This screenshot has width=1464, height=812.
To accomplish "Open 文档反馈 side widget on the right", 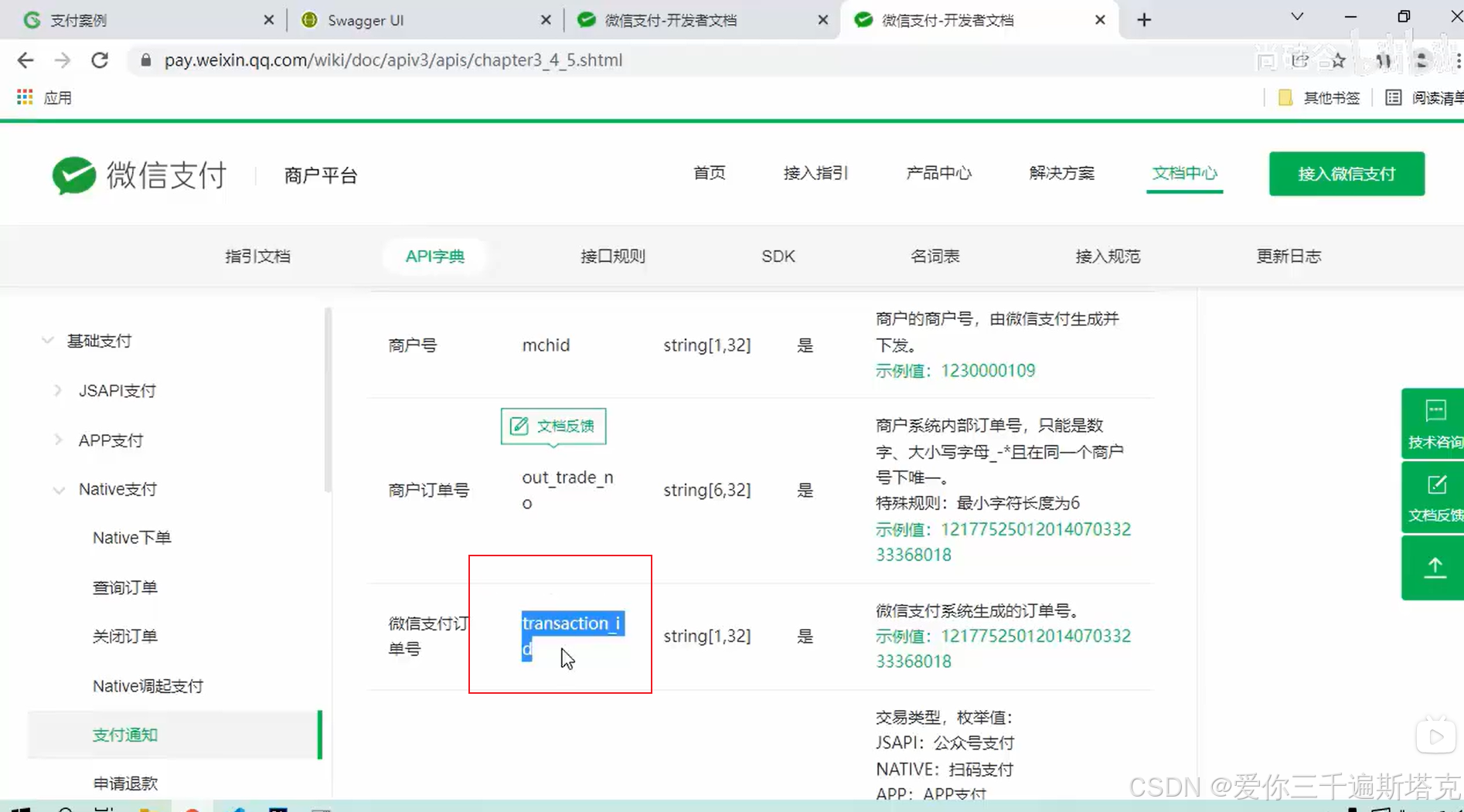I will [x=1434, y=498].
